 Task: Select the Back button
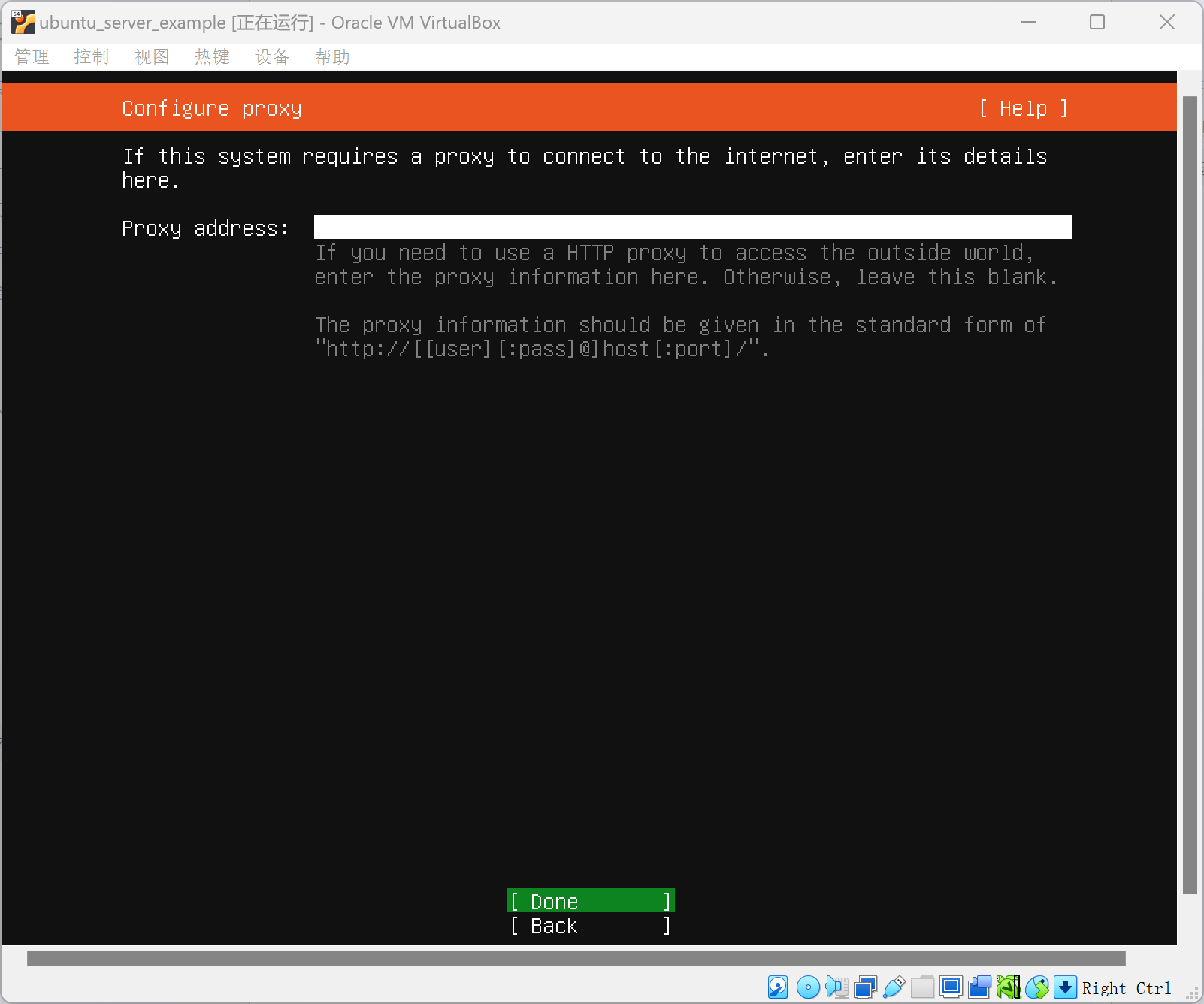pos(590,926)
